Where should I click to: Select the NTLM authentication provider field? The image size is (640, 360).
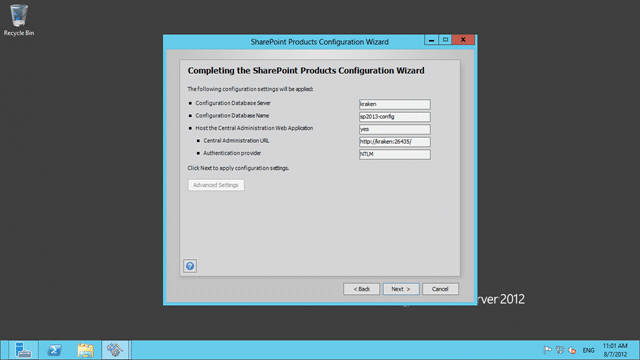click(394, 154)
